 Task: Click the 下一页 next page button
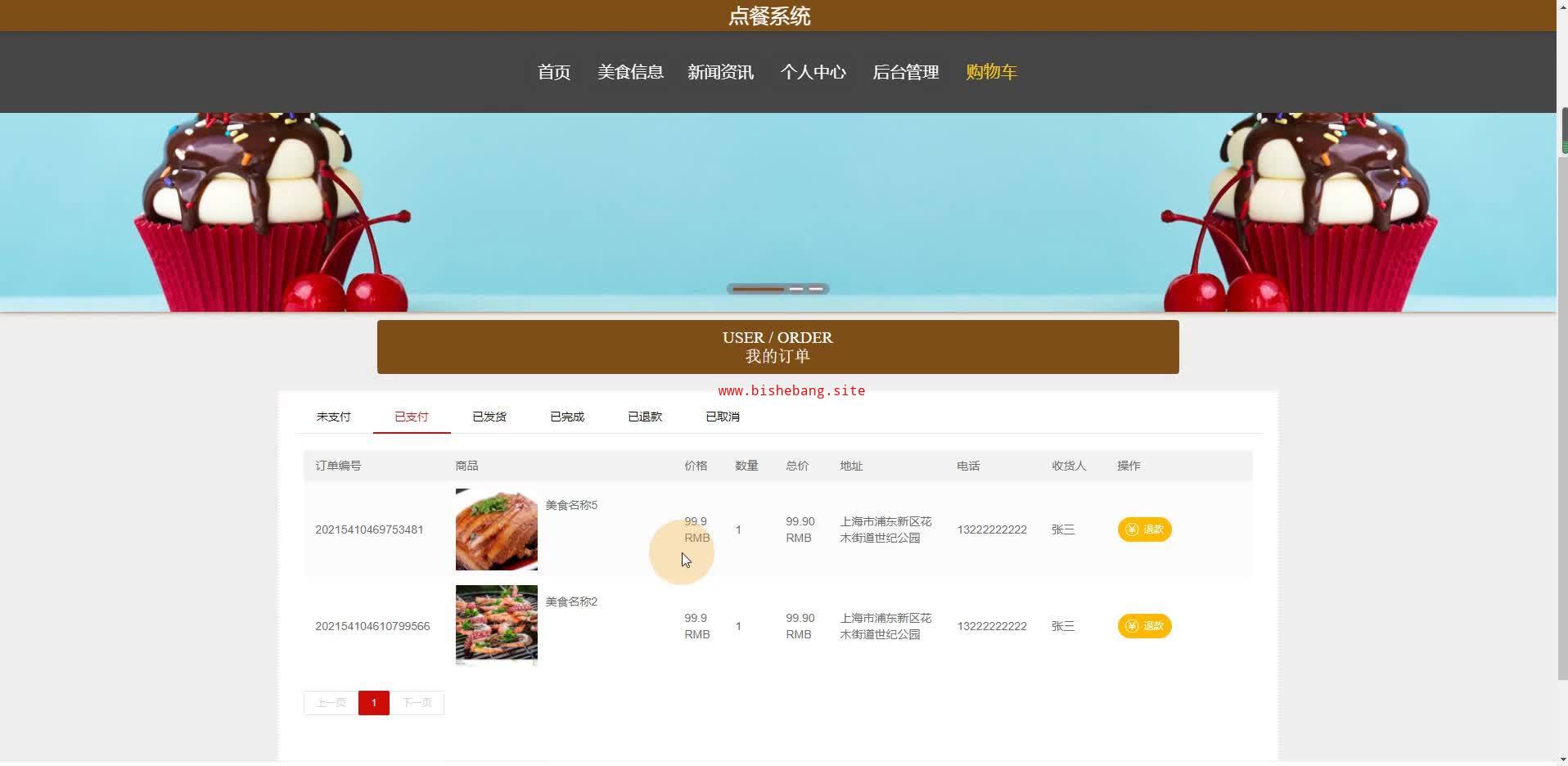point(417,703)
